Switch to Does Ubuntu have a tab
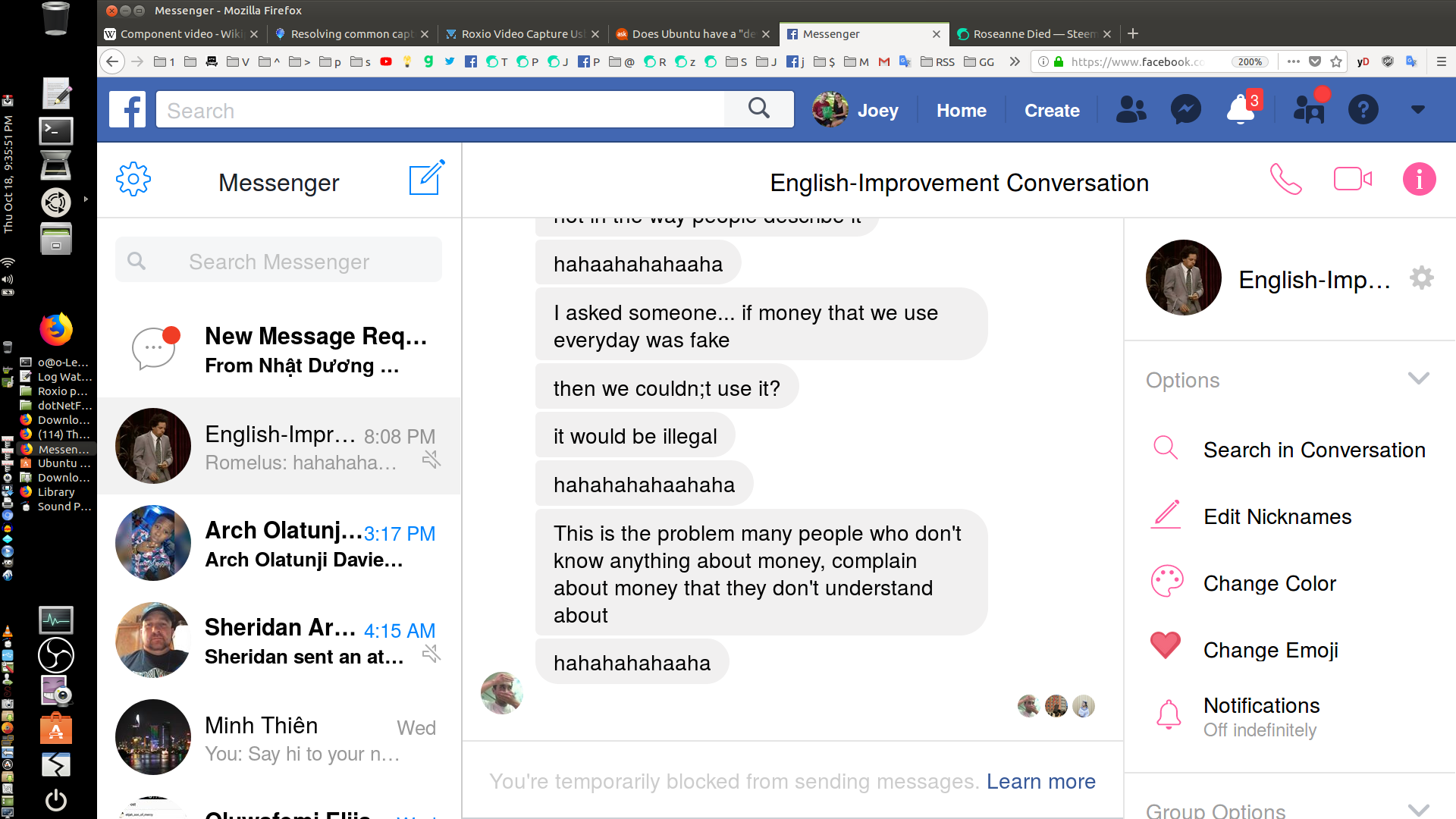The width and height of the screenshot is (1456, 819). point(693,33)
